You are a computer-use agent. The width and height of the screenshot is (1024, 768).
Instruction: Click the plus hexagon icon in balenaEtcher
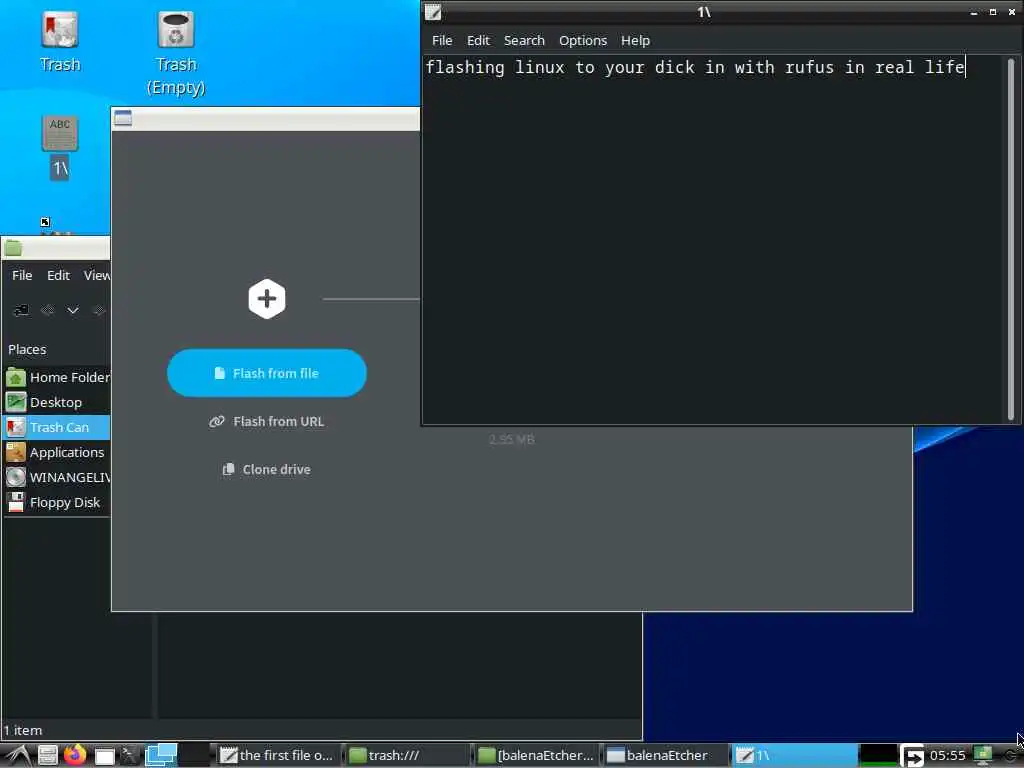click(x=266, y=299)
